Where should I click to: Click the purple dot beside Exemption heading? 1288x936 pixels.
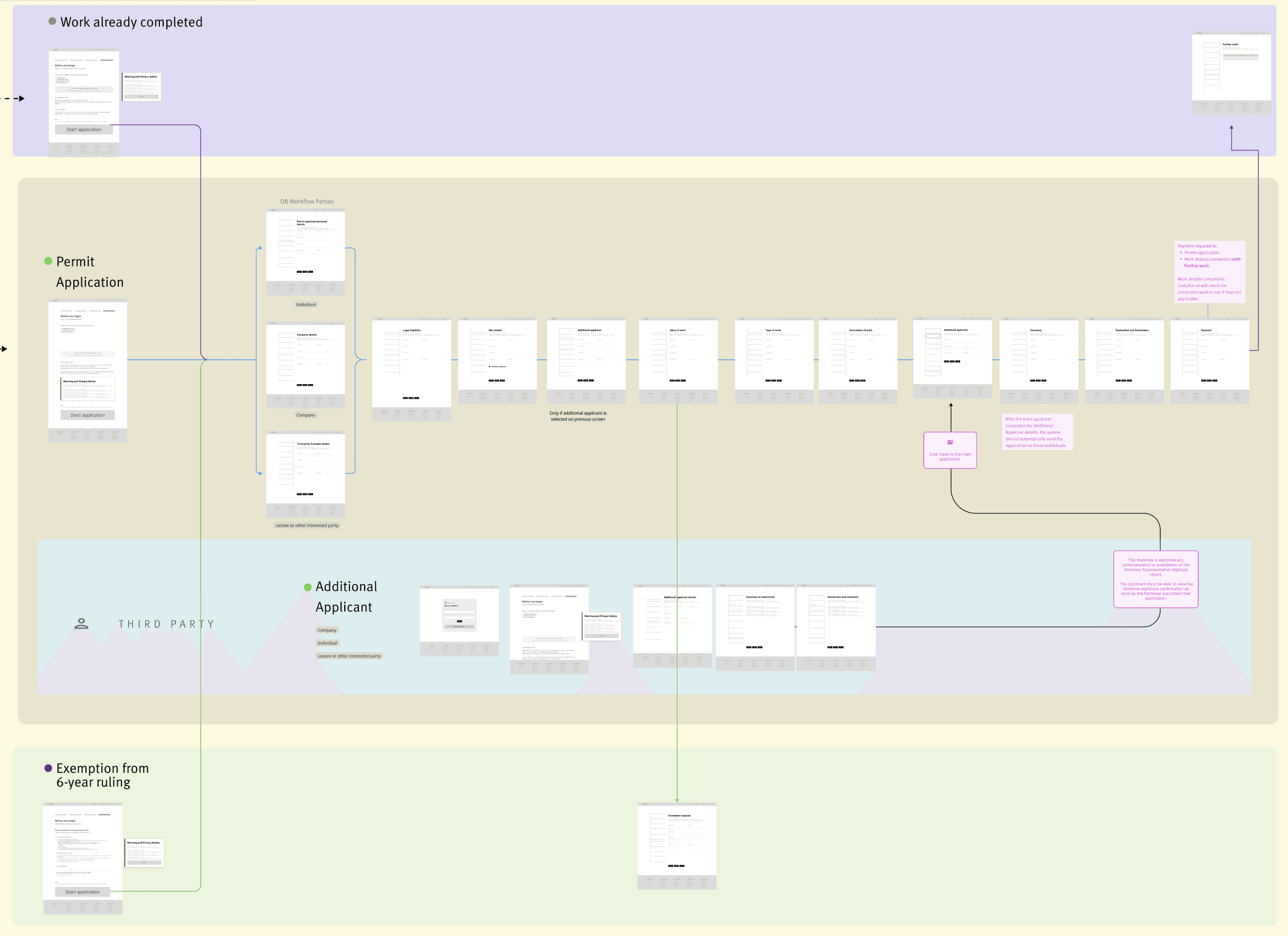48,768
